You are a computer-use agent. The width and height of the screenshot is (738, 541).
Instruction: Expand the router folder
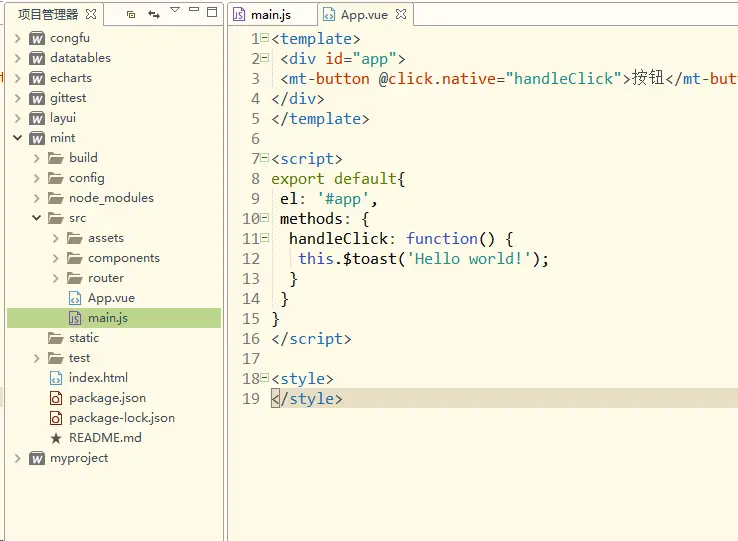(56, 278)
